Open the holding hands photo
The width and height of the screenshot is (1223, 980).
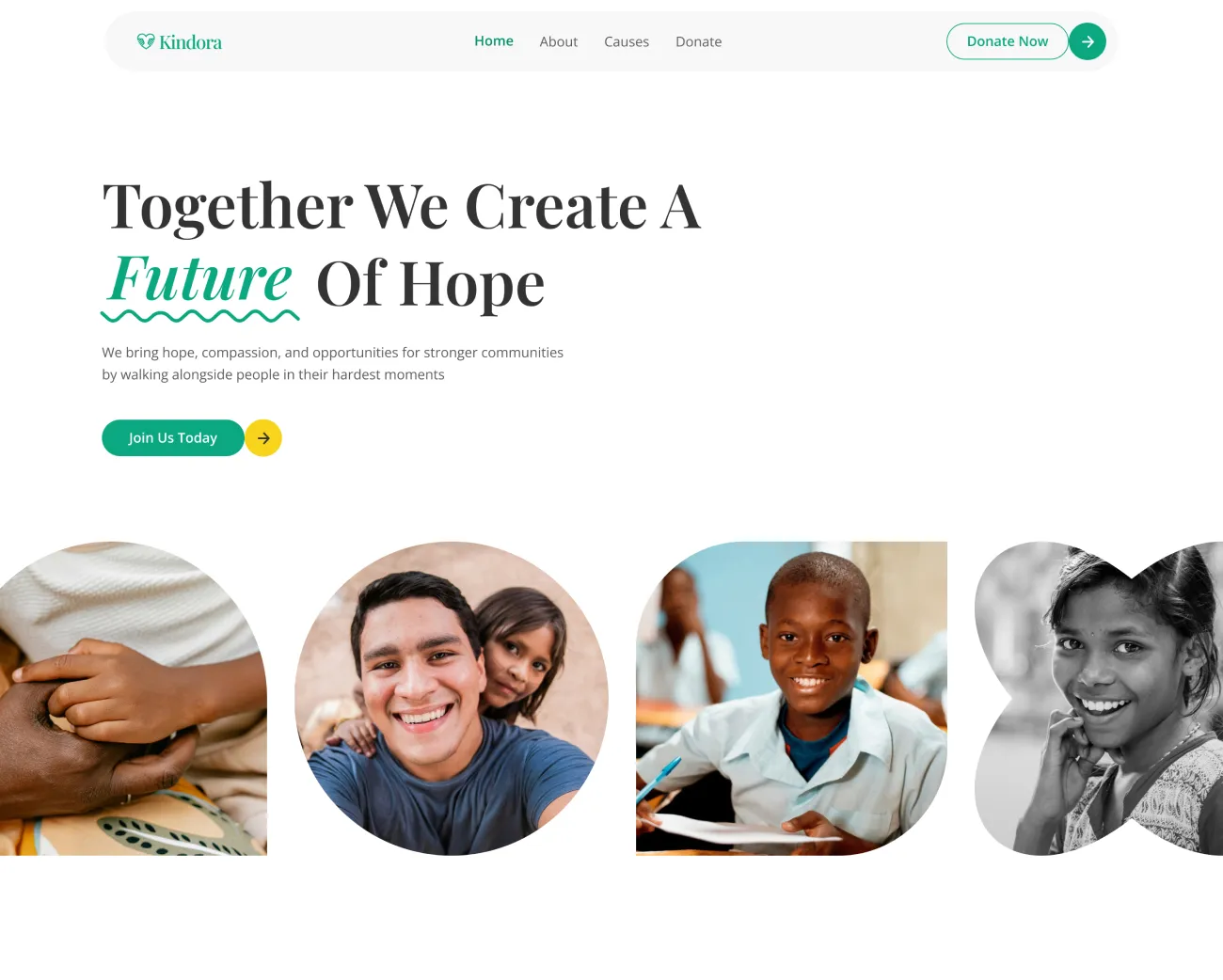coord(134,699)
